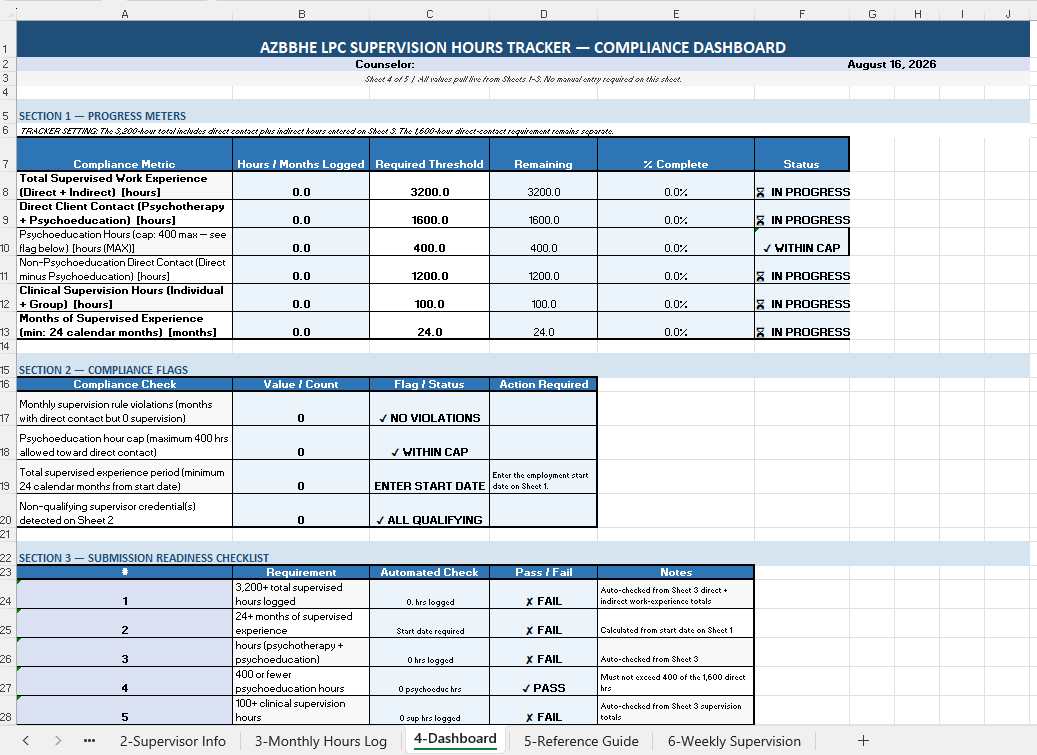This screenshot has height=755, width=1037.
Task: Select the 'Notes' header cell
Action: point(676,572)
